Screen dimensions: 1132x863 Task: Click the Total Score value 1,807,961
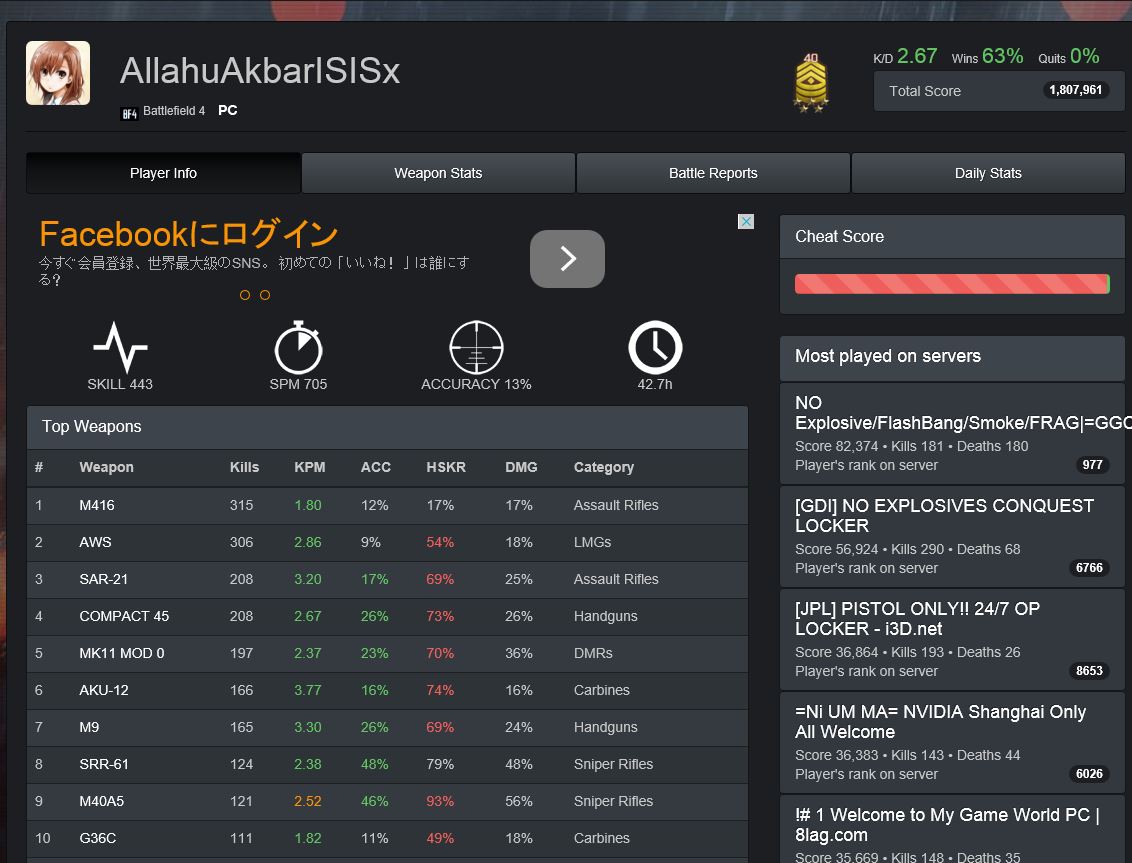coord(1075,90)
